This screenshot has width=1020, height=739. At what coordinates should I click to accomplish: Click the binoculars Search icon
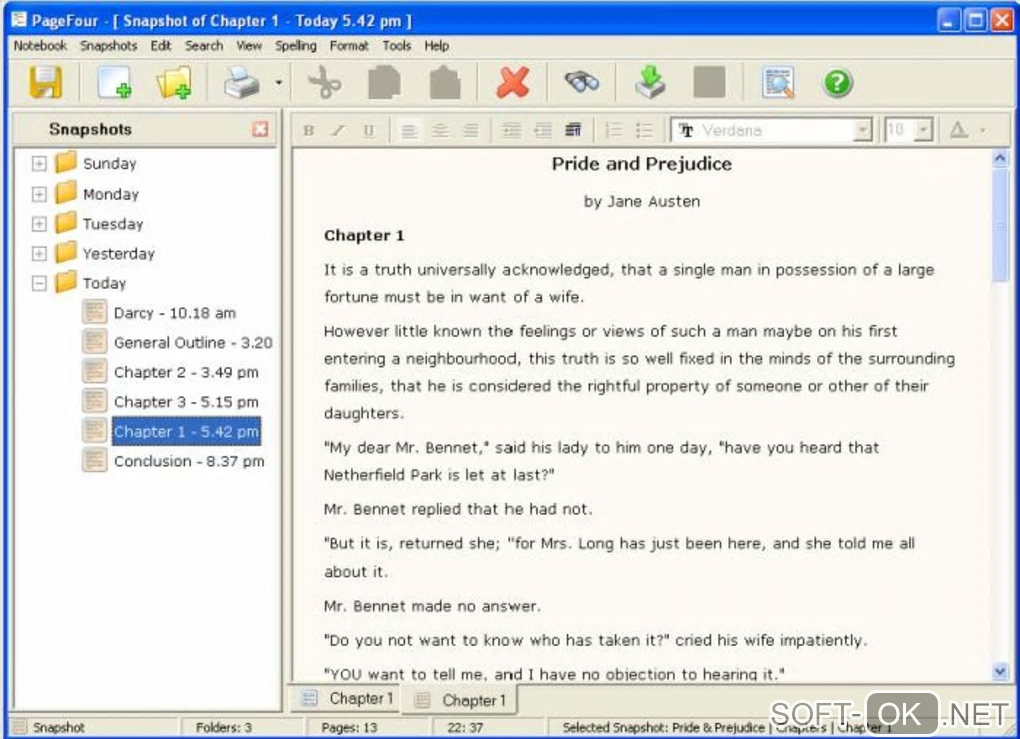click(582, 83)
